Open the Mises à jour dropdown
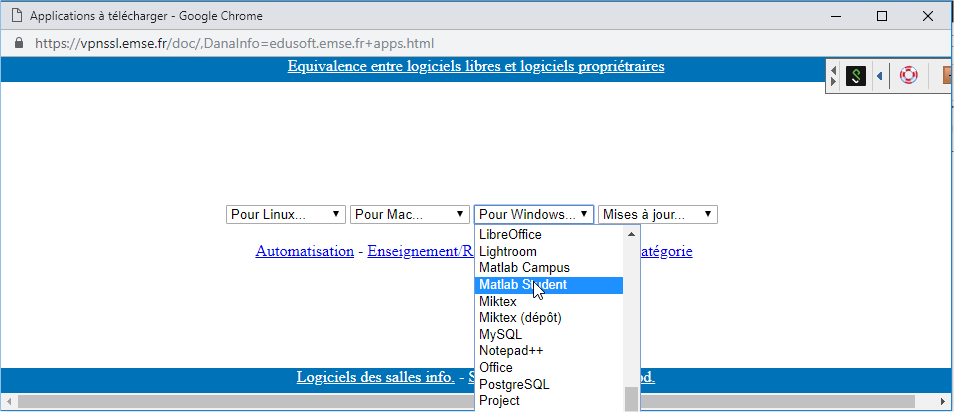Viewport: 954px width, 412px height. pyautogui.click(x=657, y=214)
